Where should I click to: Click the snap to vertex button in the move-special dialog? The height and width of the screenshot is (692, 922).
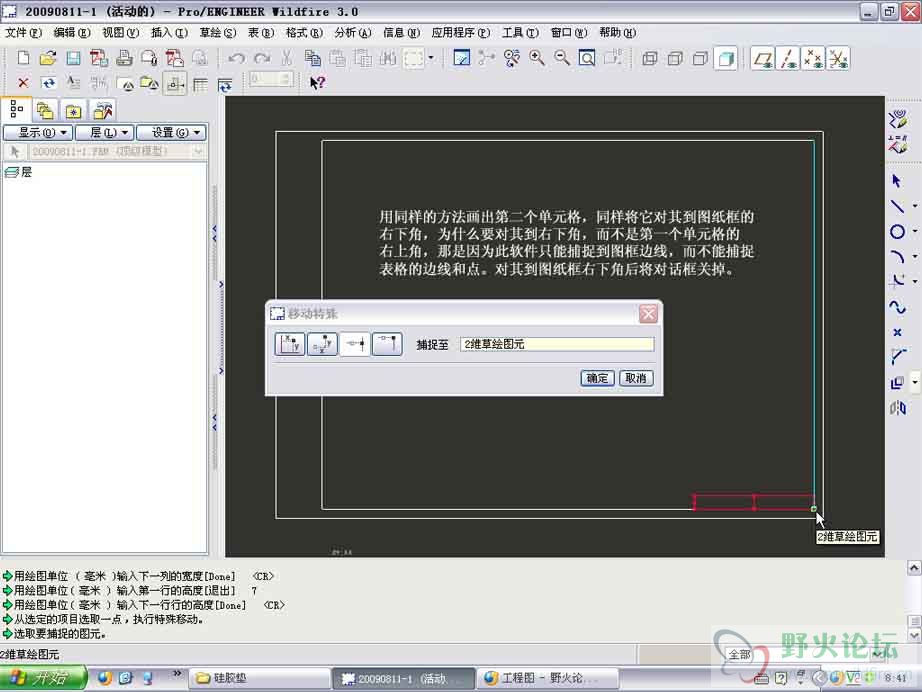[387, 344]
